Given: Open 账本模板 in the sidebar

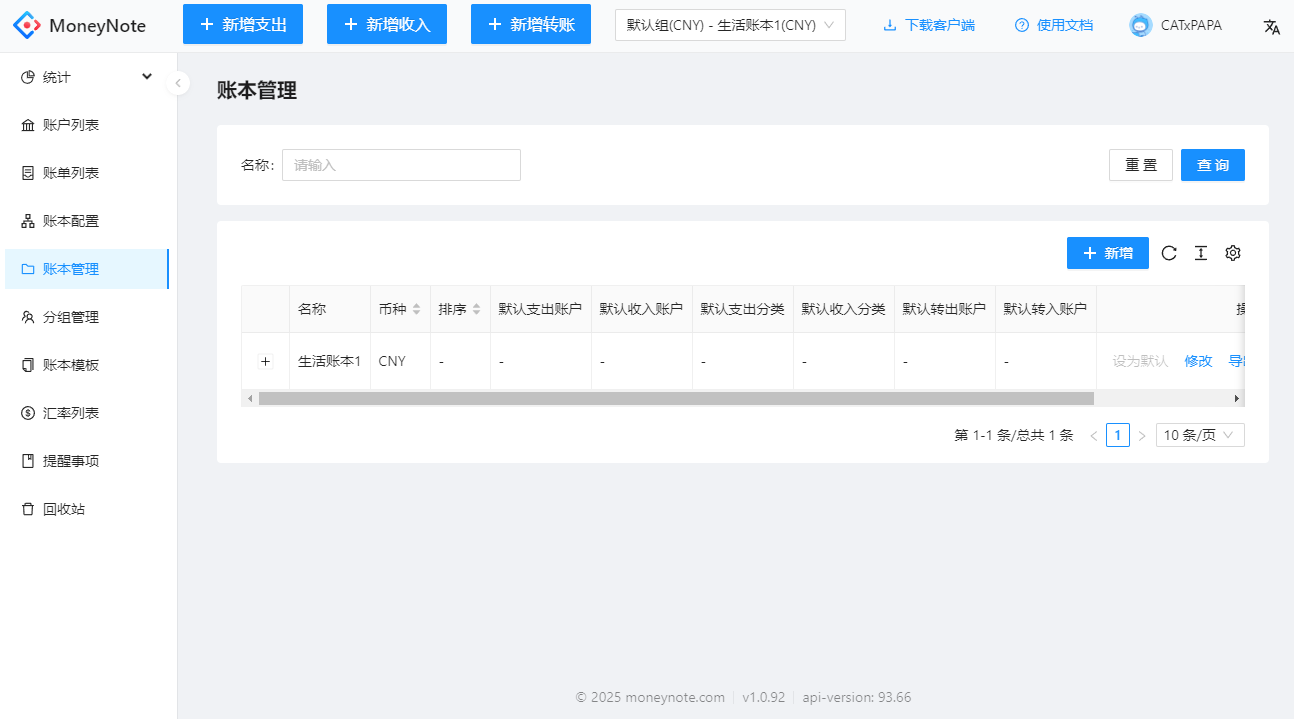Looking at the screenshot, I should [87, 365].
